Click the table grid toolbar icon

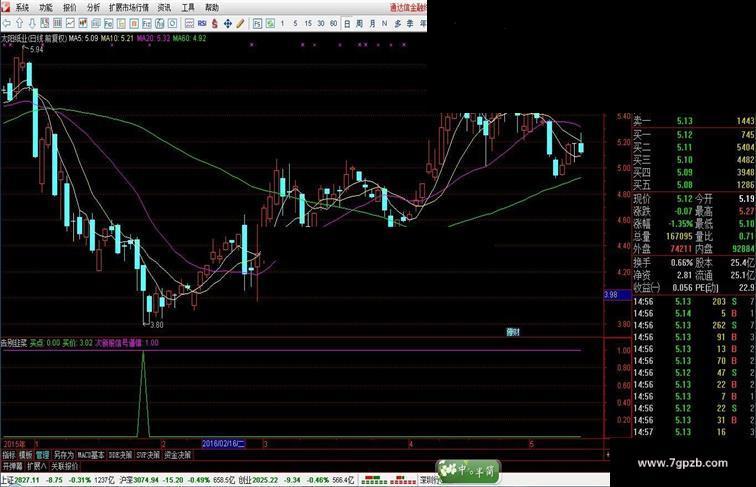tap(57, 23)
